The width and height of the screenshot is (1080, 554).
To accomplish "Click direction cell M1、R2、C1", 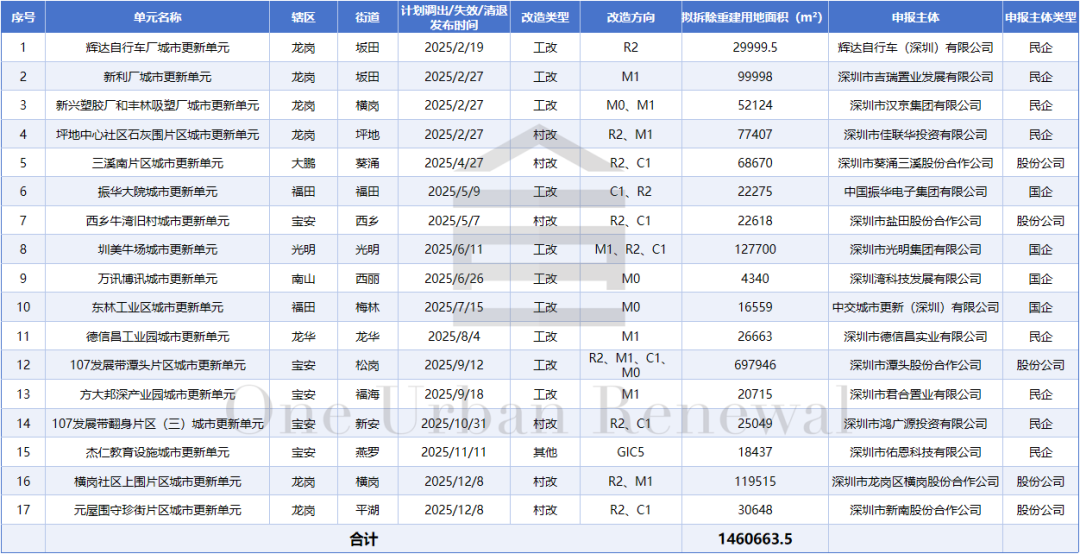I will pyautogui.click(x=631, y=250).
